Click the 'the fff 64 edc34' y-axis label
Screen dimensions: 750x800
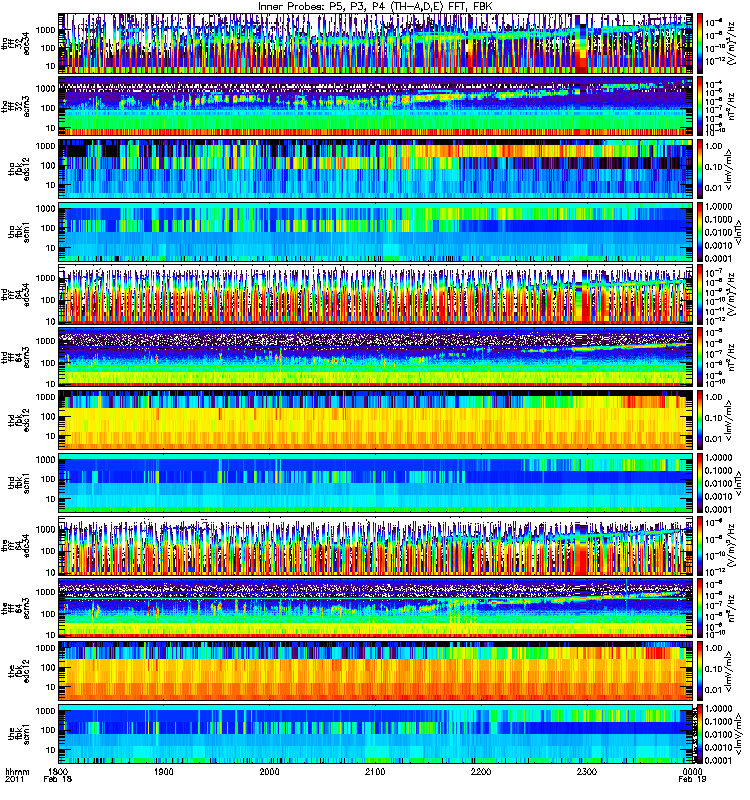[16, 545]
